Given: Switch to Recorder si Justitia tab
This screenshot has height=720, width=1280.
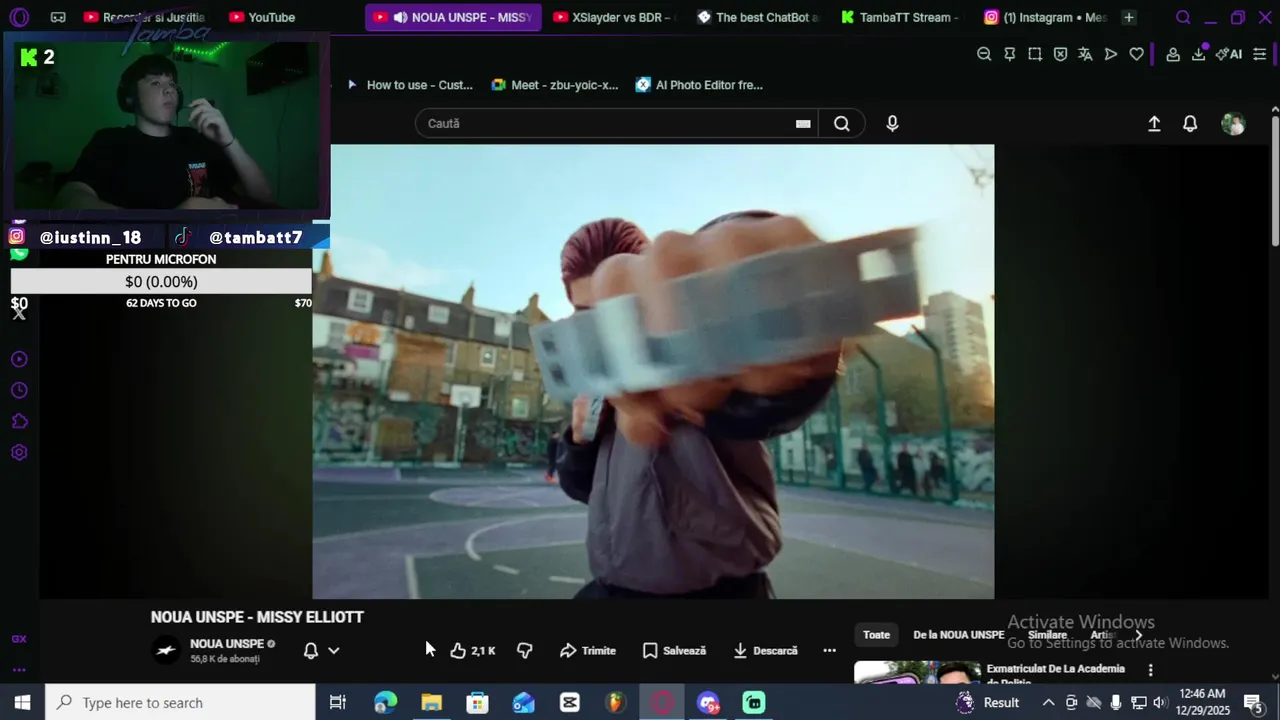Looking at the screenshot, I should [143, 17].
